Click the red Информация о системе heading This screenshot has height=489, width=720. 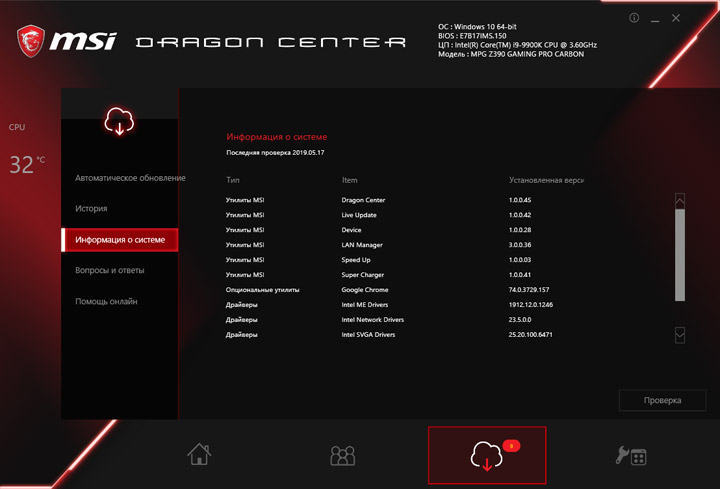tap(277, 137)
